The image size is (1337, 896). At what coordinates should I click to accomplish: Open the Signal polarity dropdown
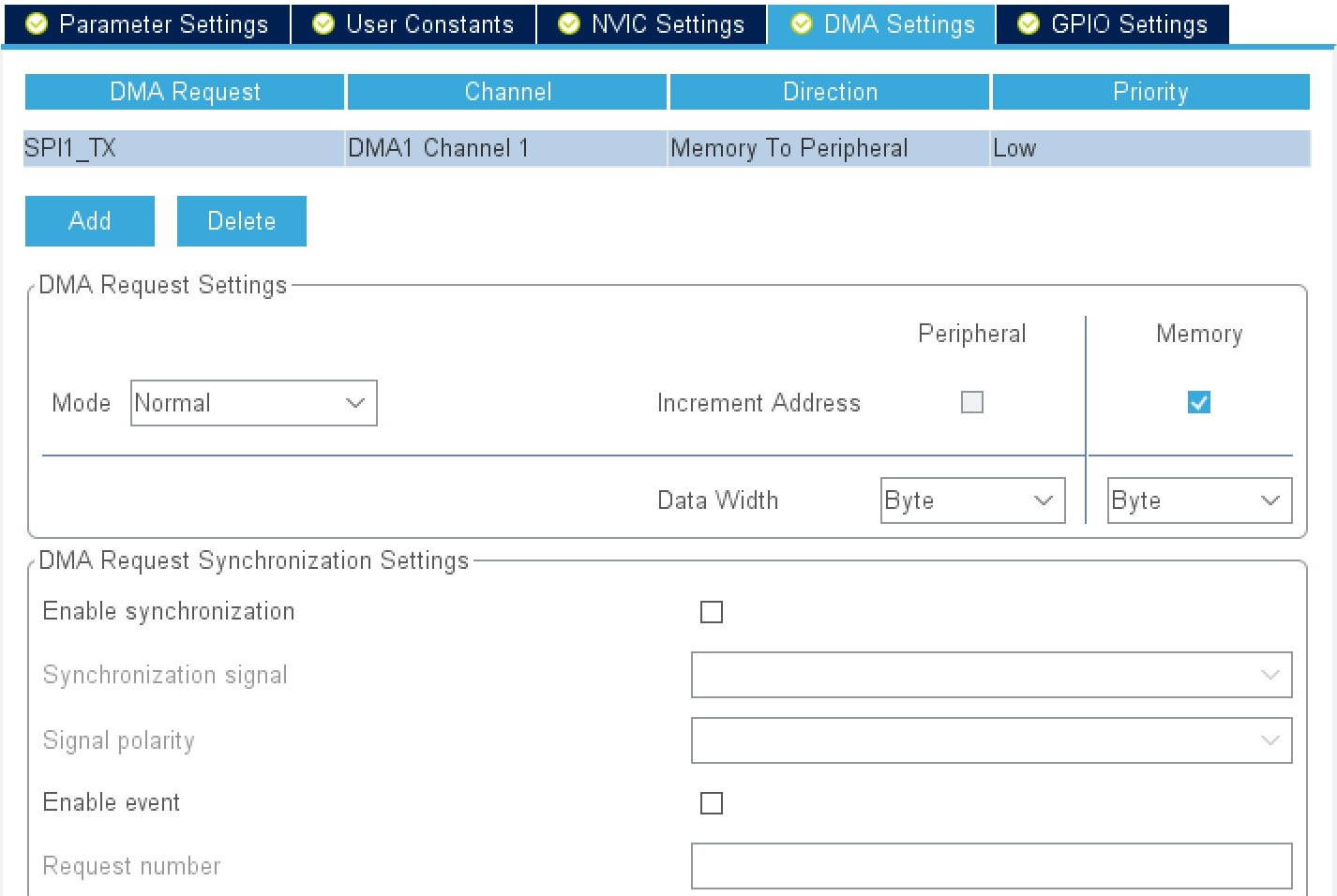click(x=992, y=740)
